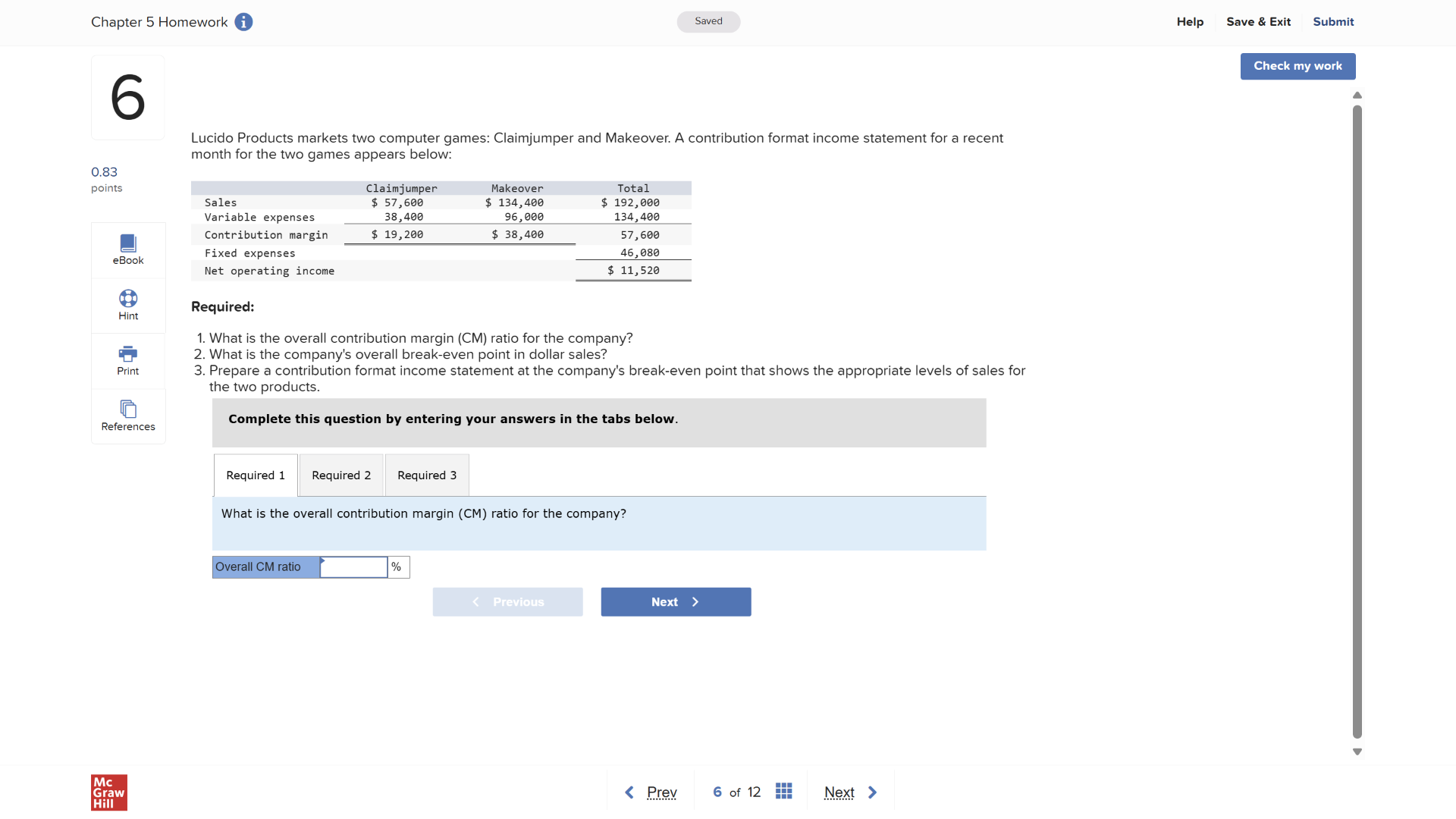Click the info icon next to Chapter 5 Homework
The height and width of the screenshot is (819, 1456).
[243, 22]
